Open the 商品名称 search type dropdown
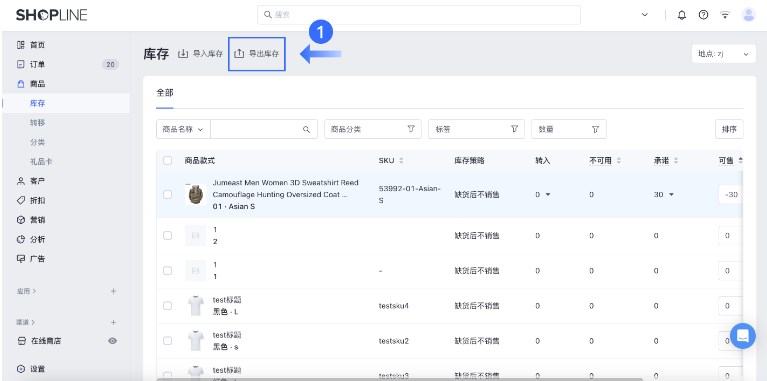The image size is (767, 381). tap(183, 130)
